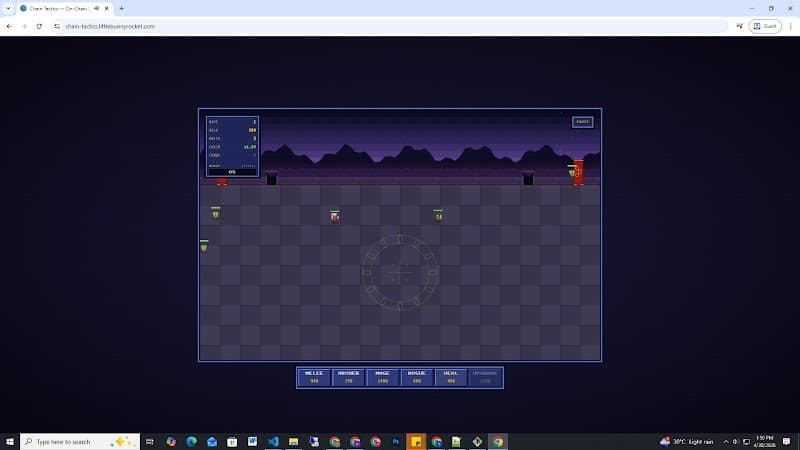Open a new browser tab
This screenshot has width=800, height=450.
click(x=121, y=8)
